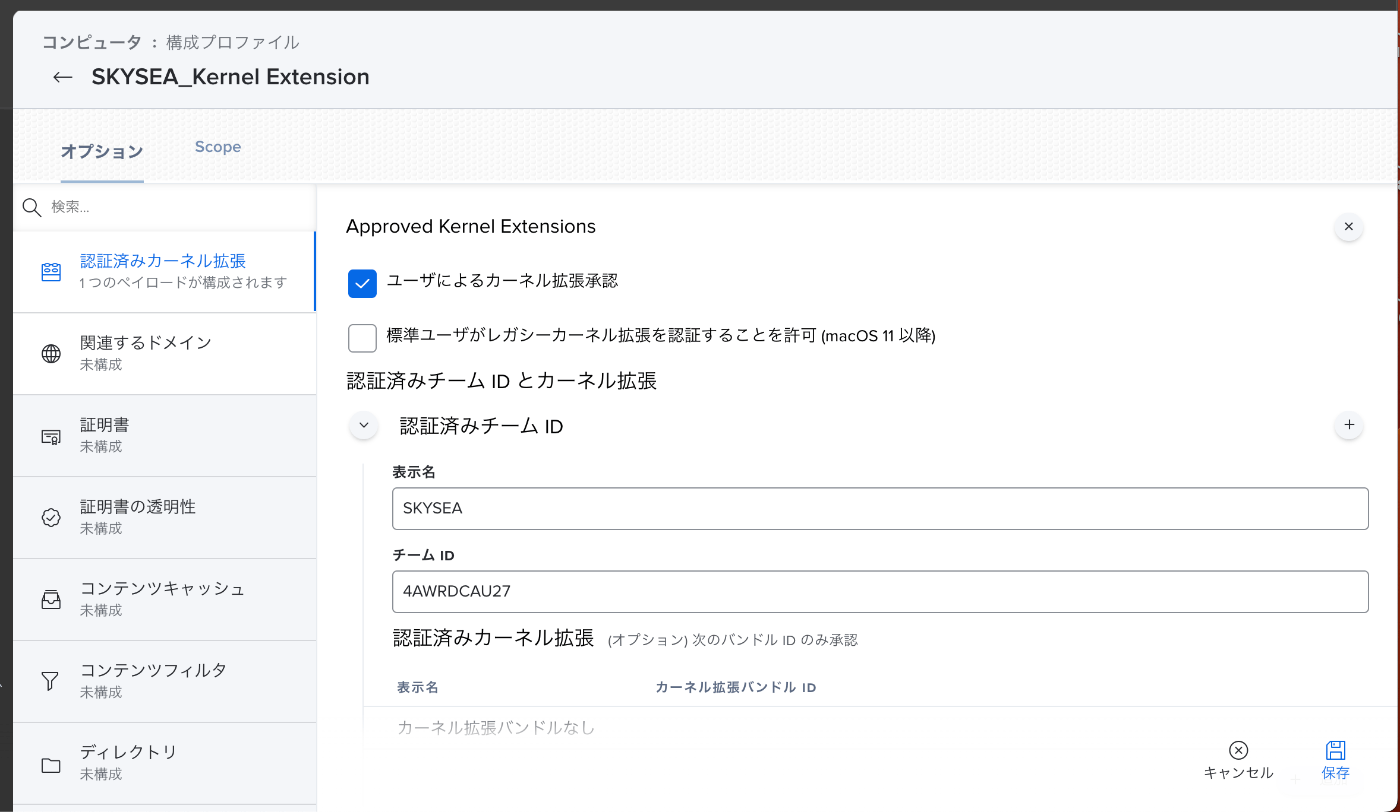Click the 認証済みカーネル拡張 section heading in form
Viewport: 1400px width, 812px height.
tap(493, 638)
